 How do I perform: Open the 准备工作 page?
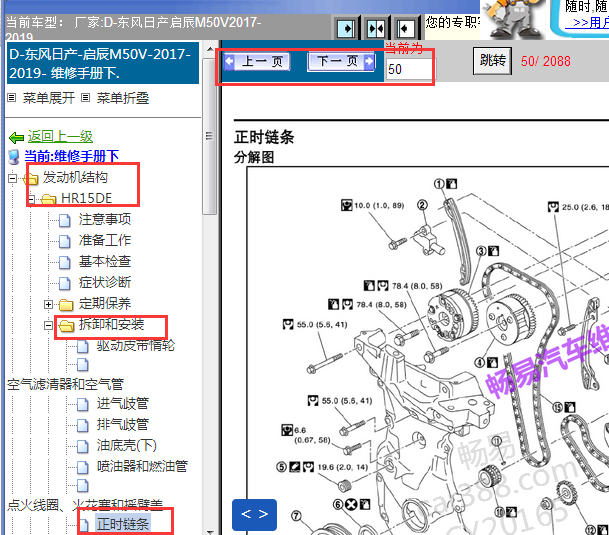[105, 240]
